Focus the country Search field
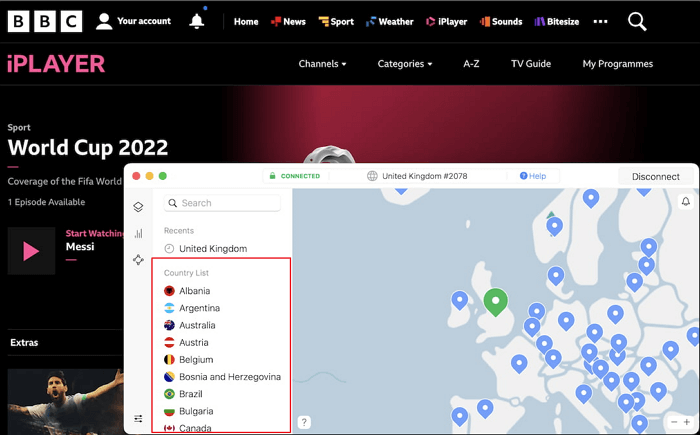Image resolution: width=700 pixels, height=435 pixels. click(x=222, y=203)
